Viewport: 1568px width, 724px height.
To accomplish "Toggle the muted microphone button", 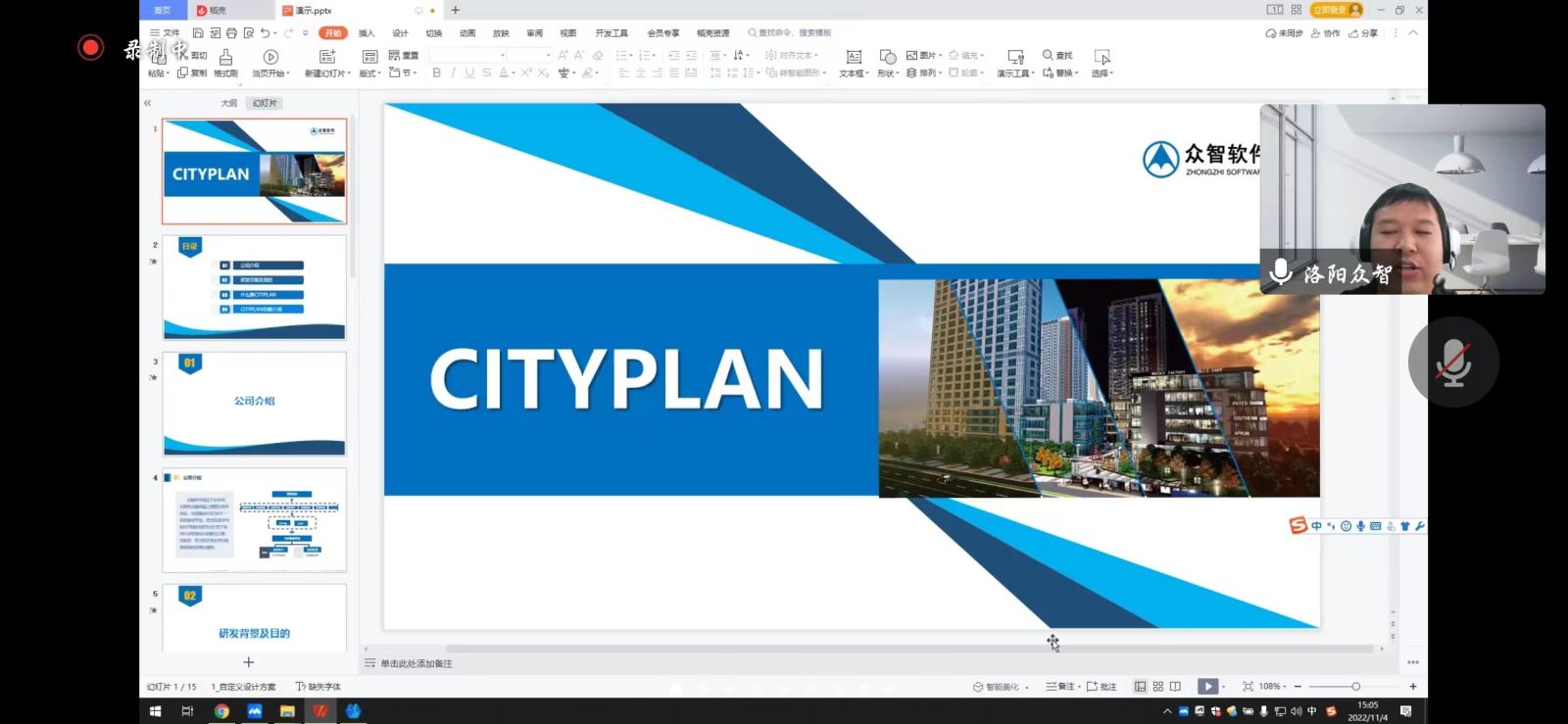I will pyautogui.click(x=1453, y=362).
